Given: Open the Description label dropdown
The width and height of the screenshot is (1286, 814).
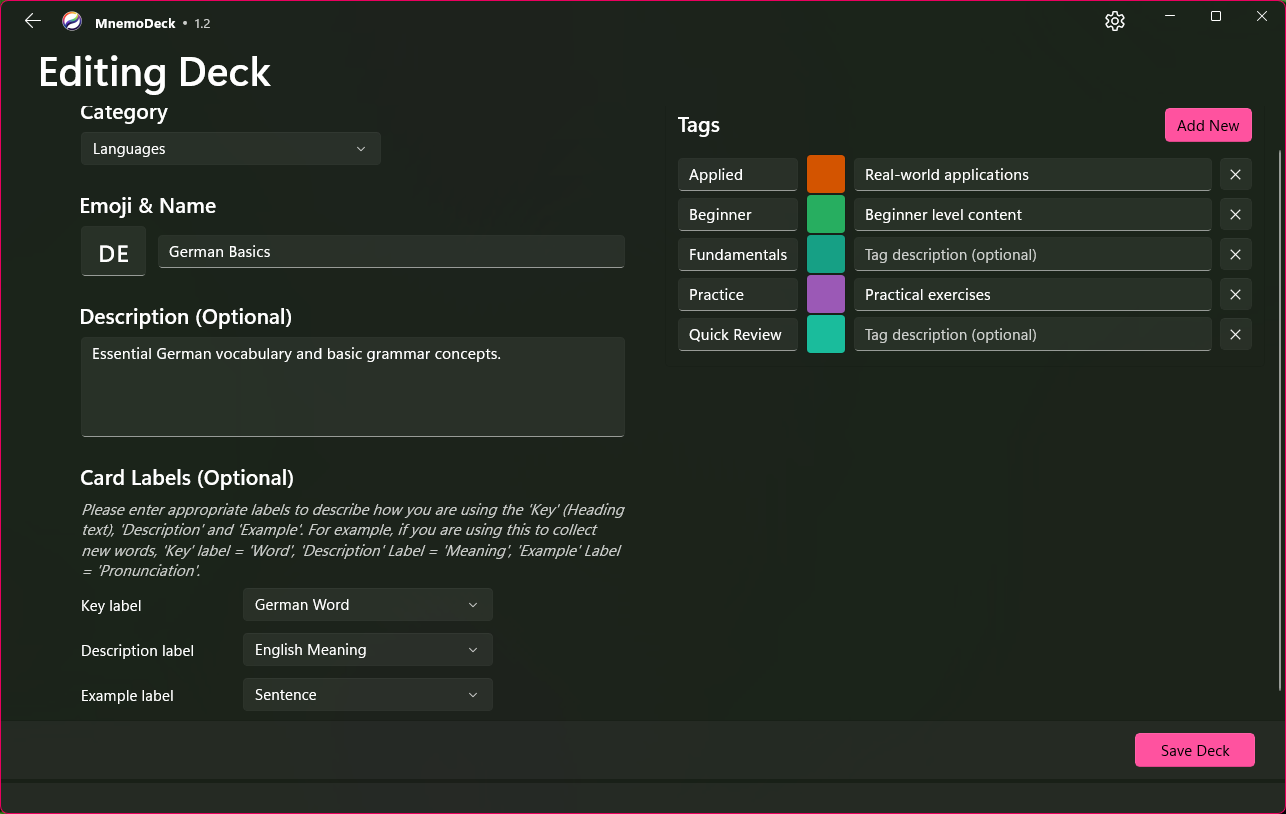Looking at the screenshot, I should [367, 650].
